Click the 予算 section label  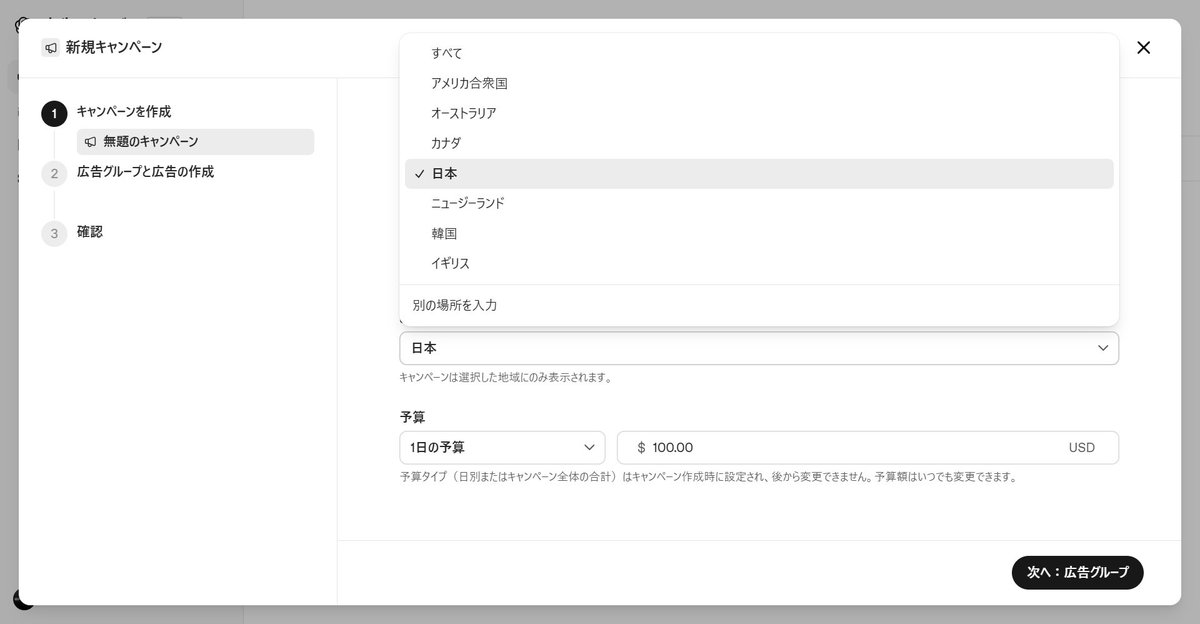(x=412, y=417)
